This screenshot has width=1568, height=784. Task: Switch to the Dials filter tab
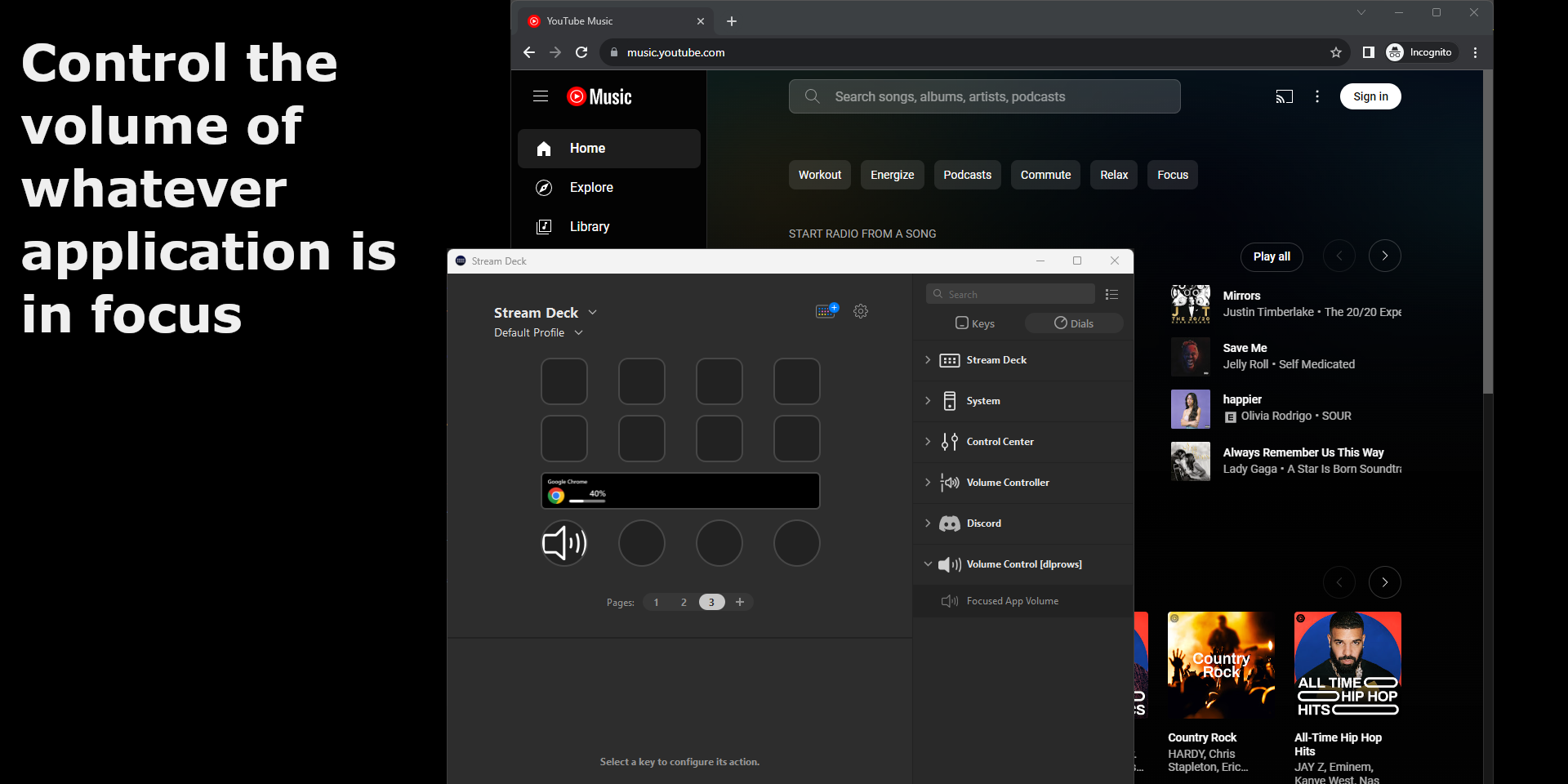(x=1074, y=323)
